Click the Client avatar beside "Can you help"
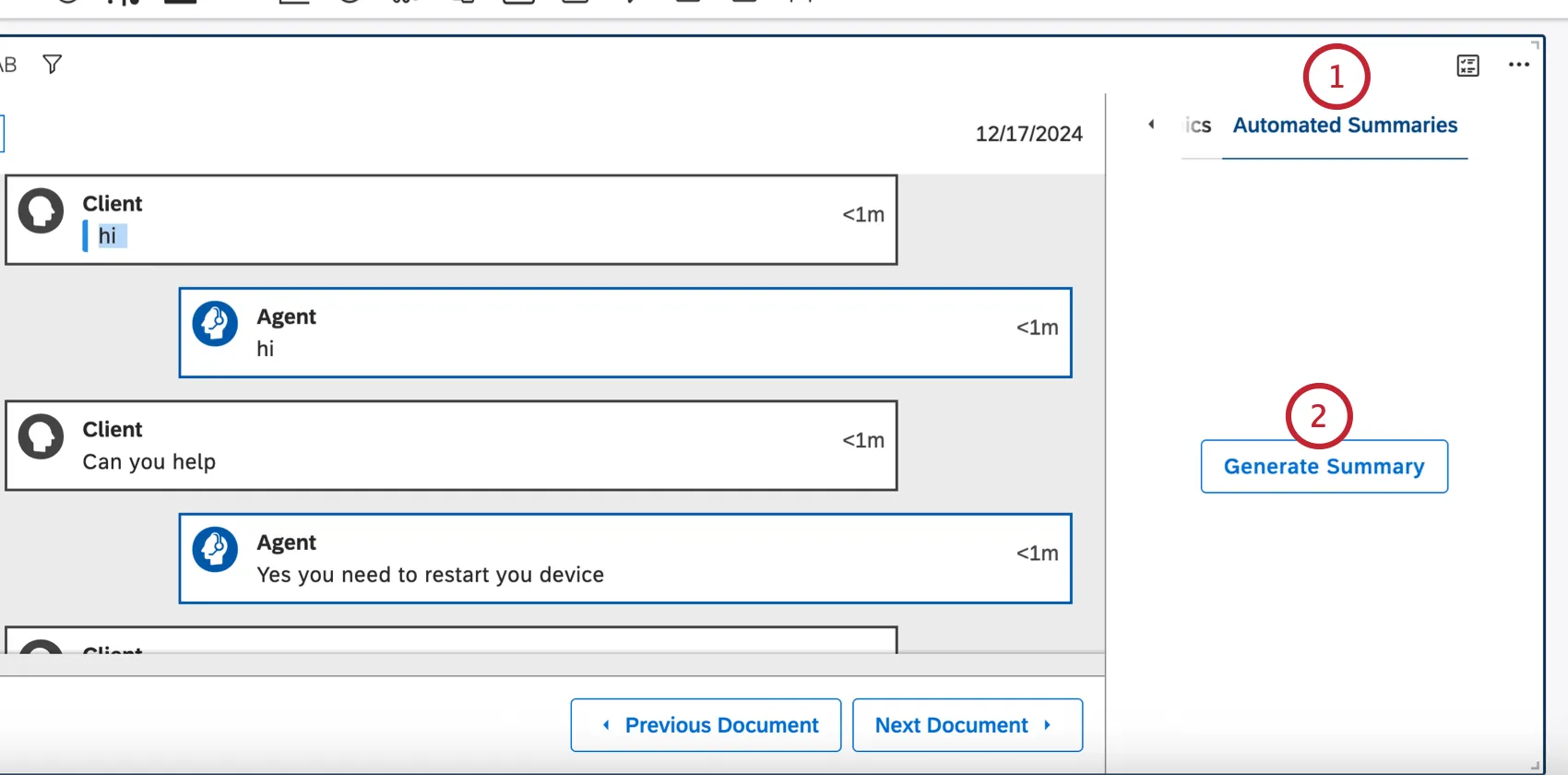This screenshot has height=775, width=1568. pyautogui.click(x=42, y=436)
